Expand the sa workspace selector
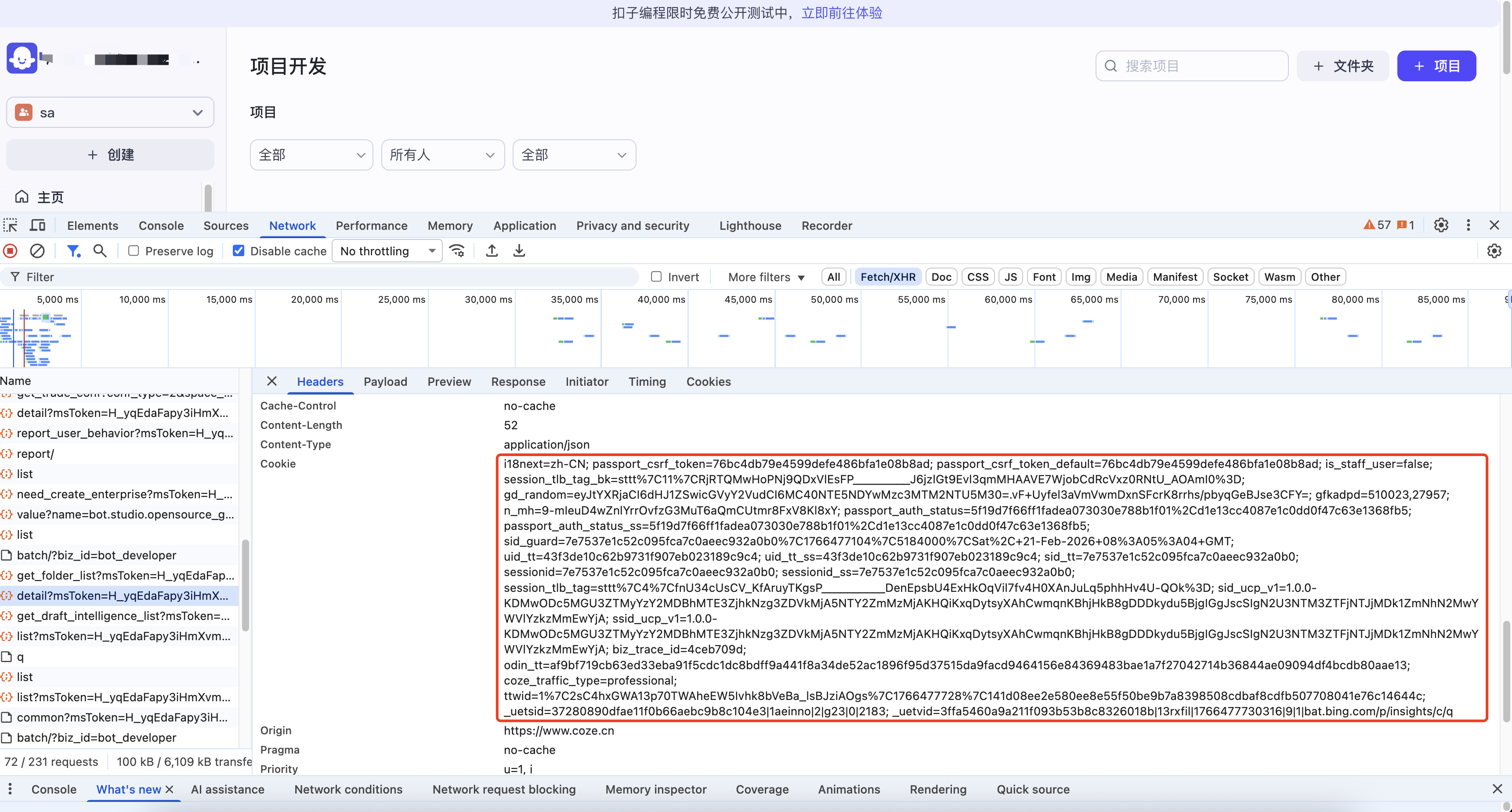1512x812 pixels. pyautogui.click(x=110, y=112)
